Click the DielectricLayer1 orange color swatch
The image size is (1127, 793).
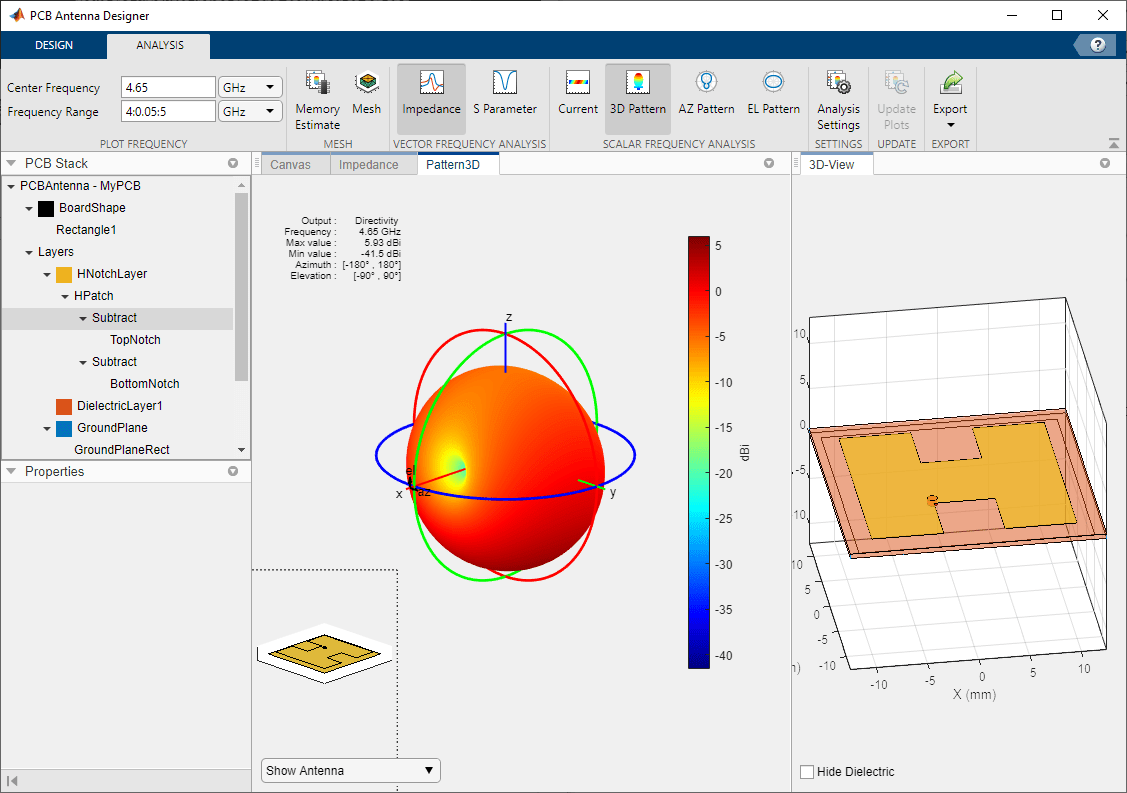(64, 406)
